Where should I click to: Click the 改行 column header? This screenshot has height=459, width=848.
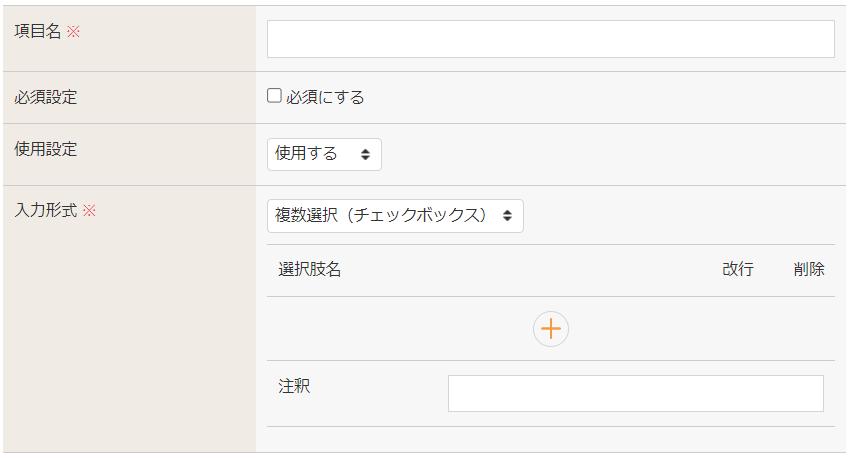[x=738, y=270]
